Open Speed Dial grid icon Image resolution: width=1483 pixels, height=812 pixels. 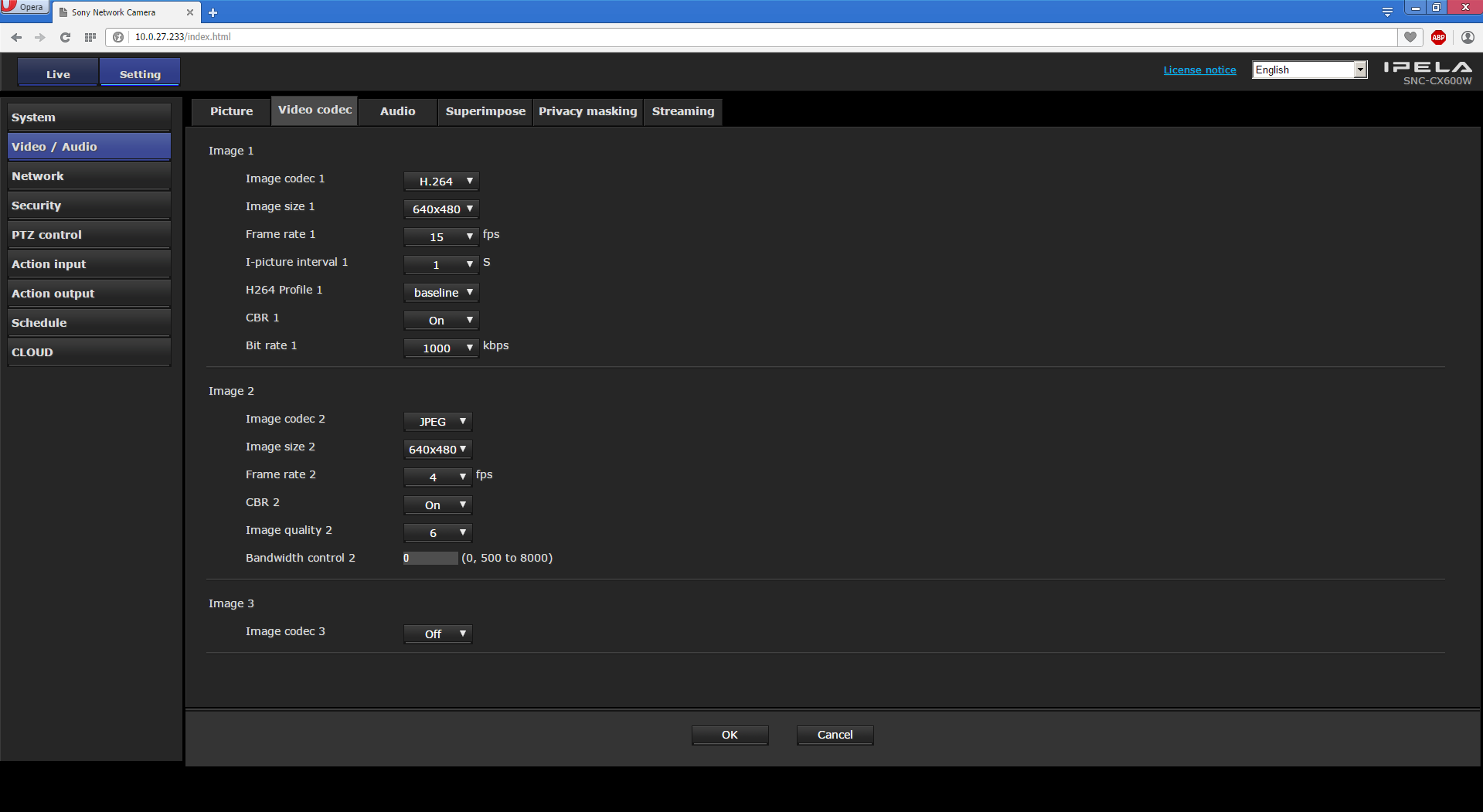coord(90,37)
